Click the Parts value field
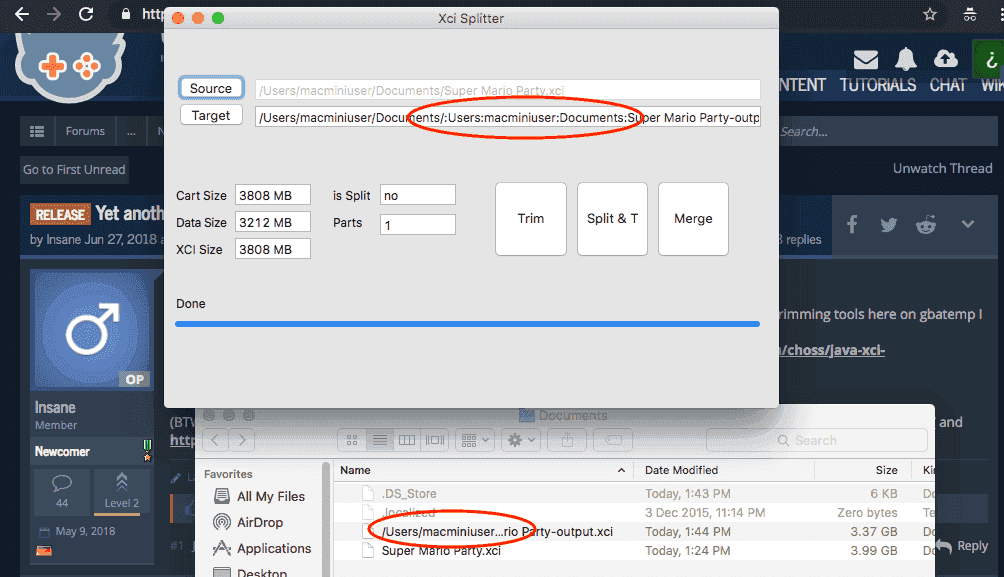 417,225
